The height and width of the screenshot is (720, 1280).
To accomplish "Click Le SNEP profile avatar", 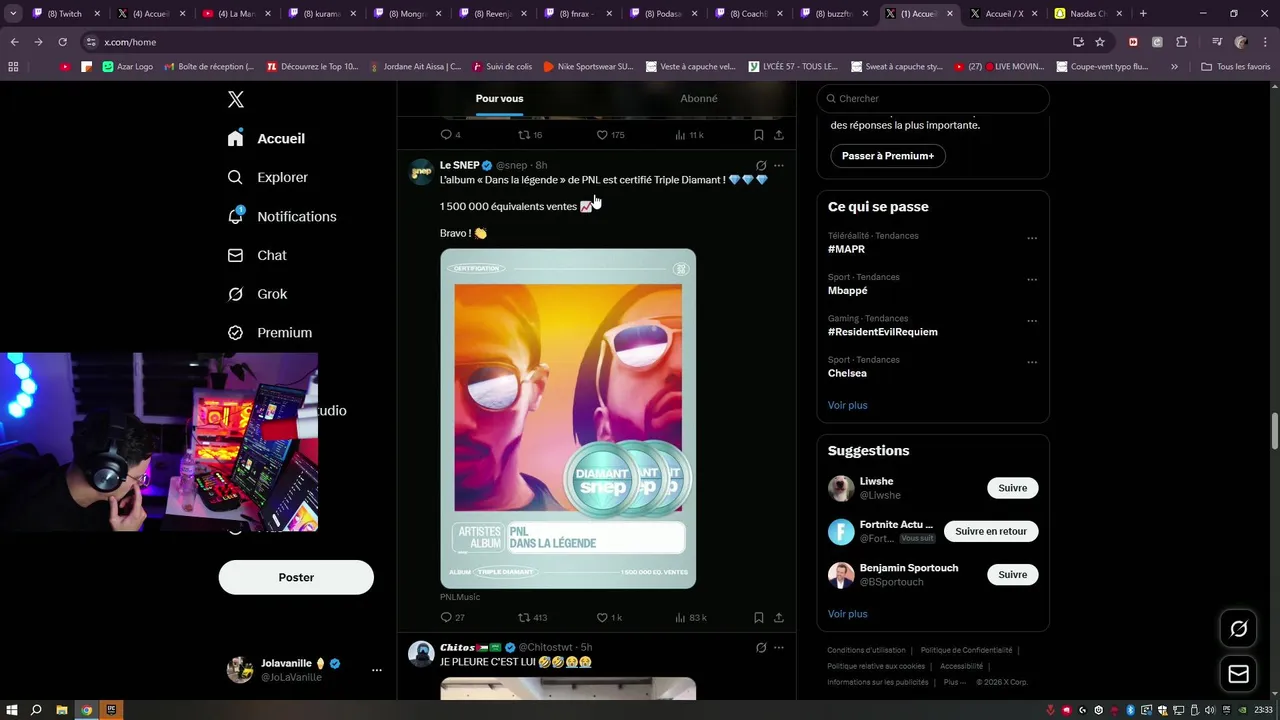I will 421,171.
